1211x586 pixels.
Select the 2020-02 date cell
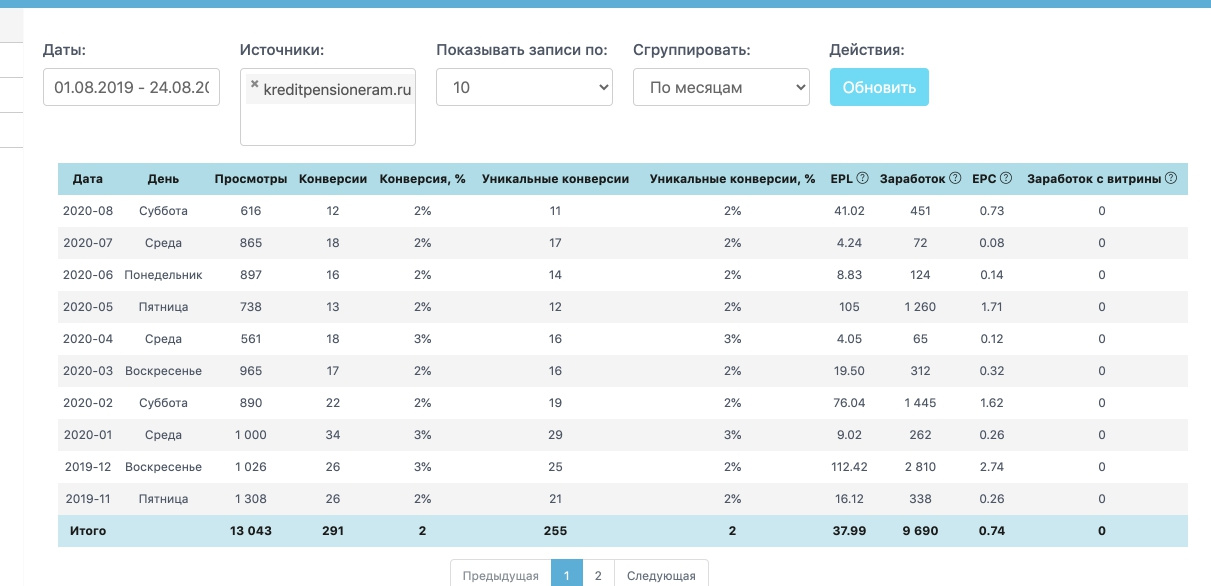click(x=88, y=403)
